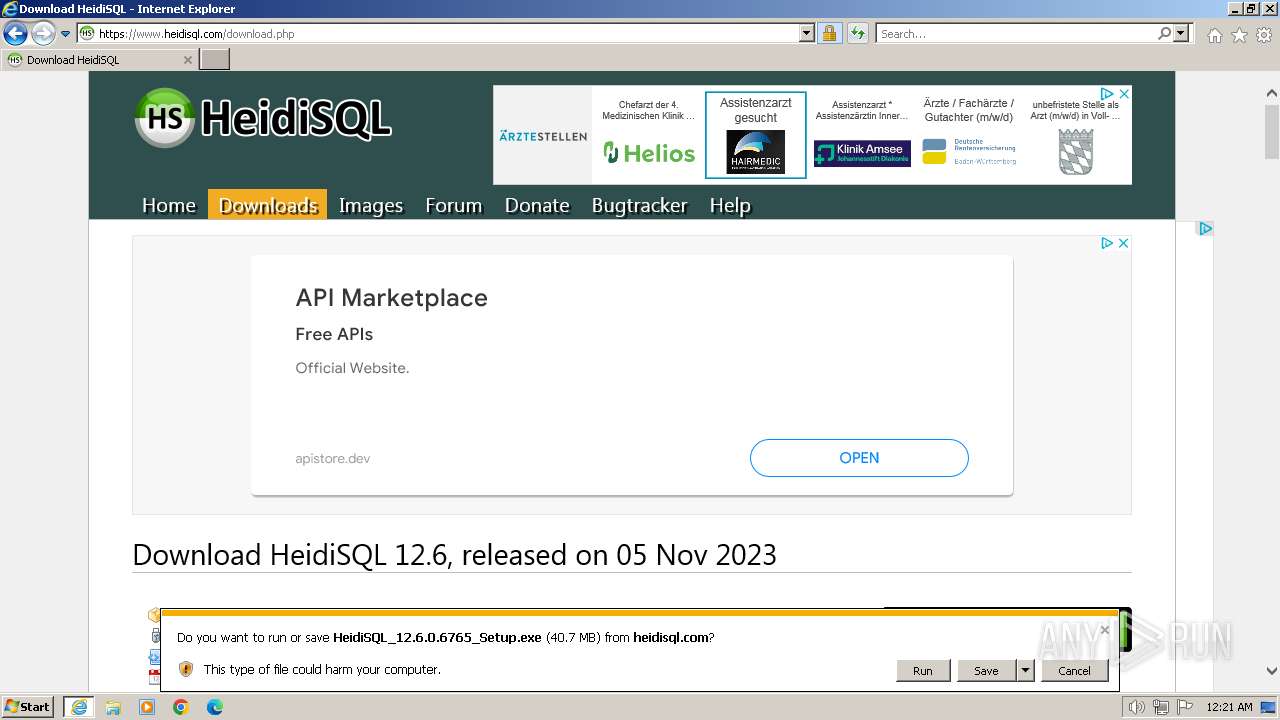Go to the Home menu item
The image size is (1280, 720).
(169, 205)
